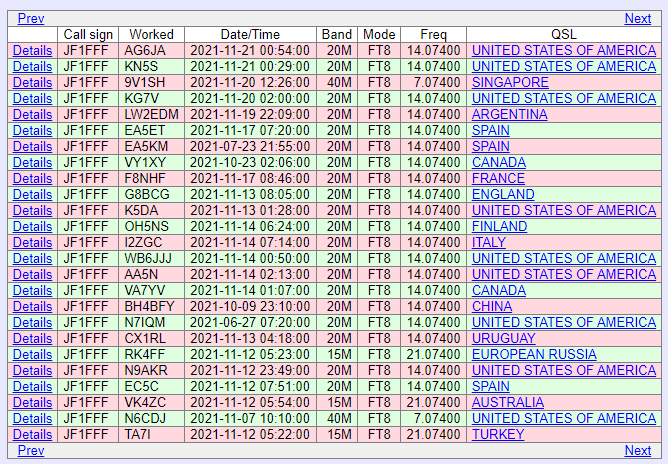Follow the ENGLAND QSL link
This screenshot has height=464, width=668.
503,194
